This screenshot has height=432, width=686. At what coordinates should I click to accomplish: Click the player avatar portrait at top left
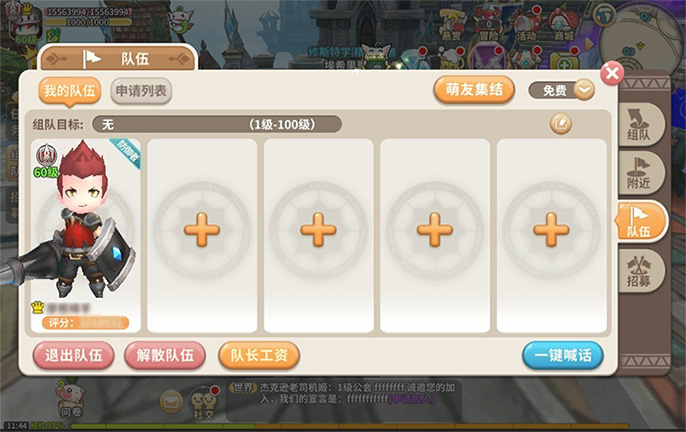click(24, 24)
